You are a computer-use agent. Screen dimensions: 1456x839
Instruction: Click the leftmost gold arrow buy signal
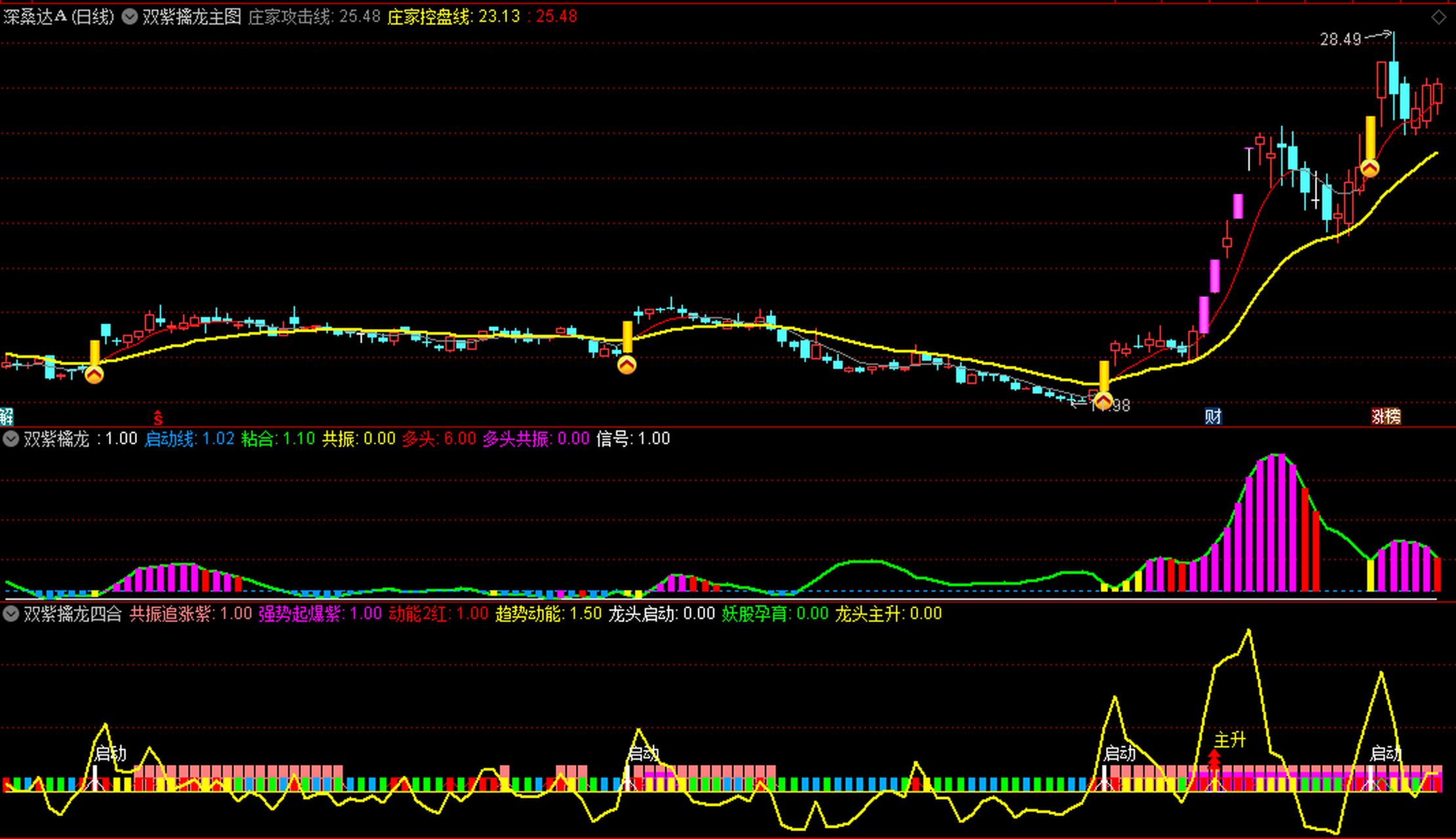[x=94, y=374]
